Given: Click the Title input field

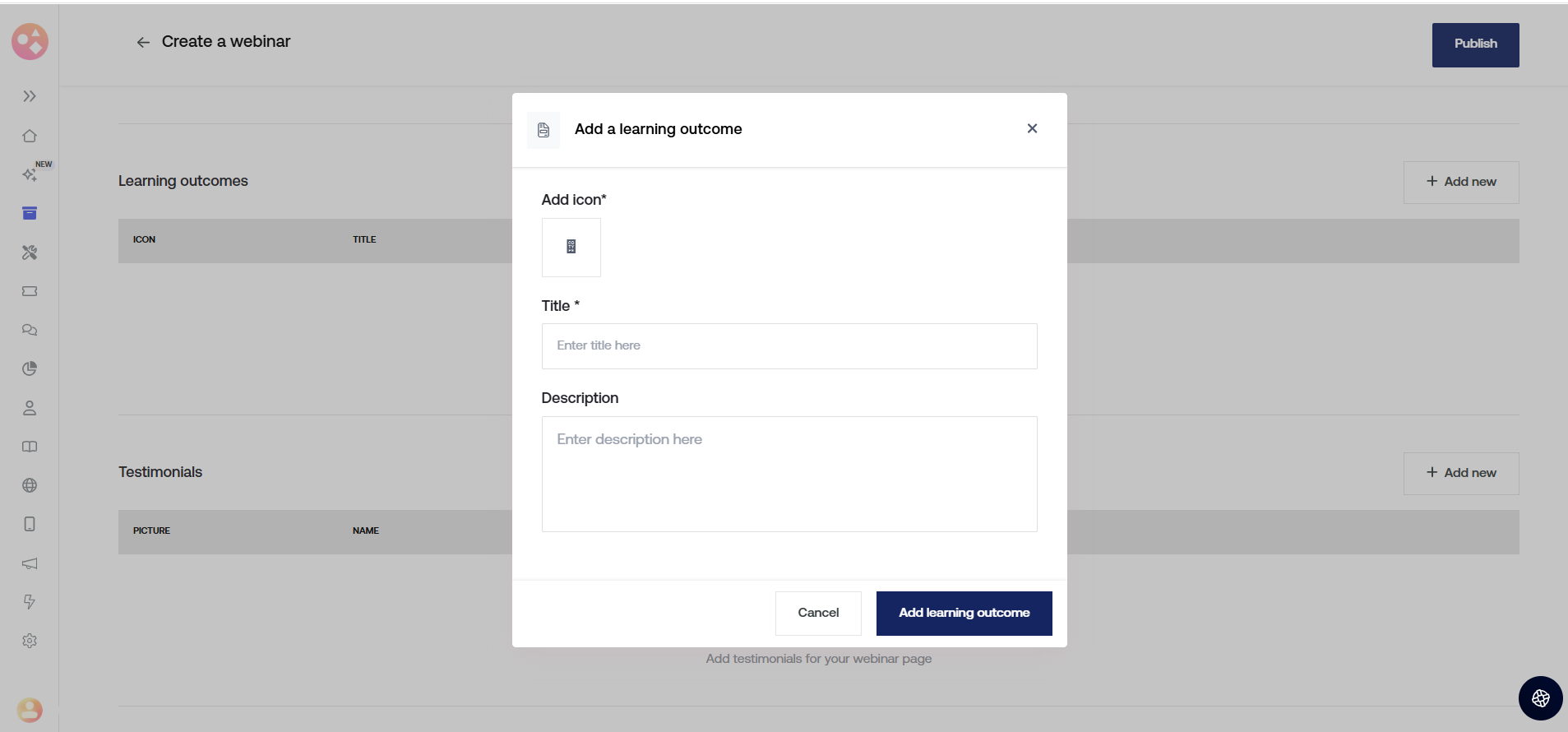Looking at the screenshot, I should 789,346.
